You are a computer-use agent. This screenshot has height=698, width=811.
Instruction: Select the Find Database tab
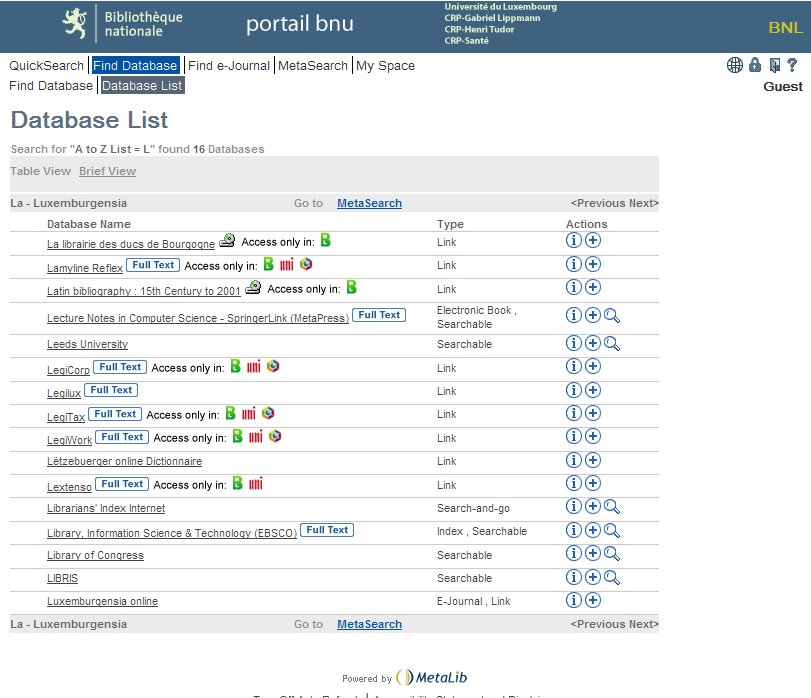(136, 66)
